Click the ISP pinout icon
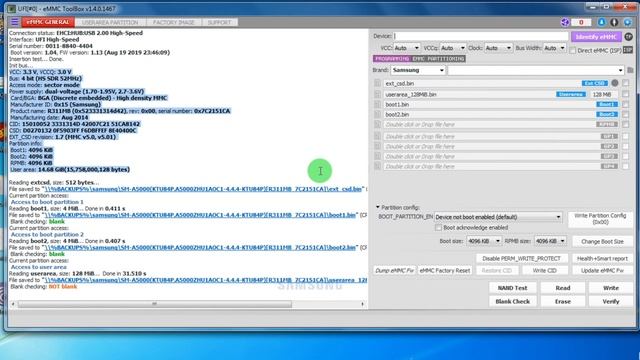 tap(628, 50)
